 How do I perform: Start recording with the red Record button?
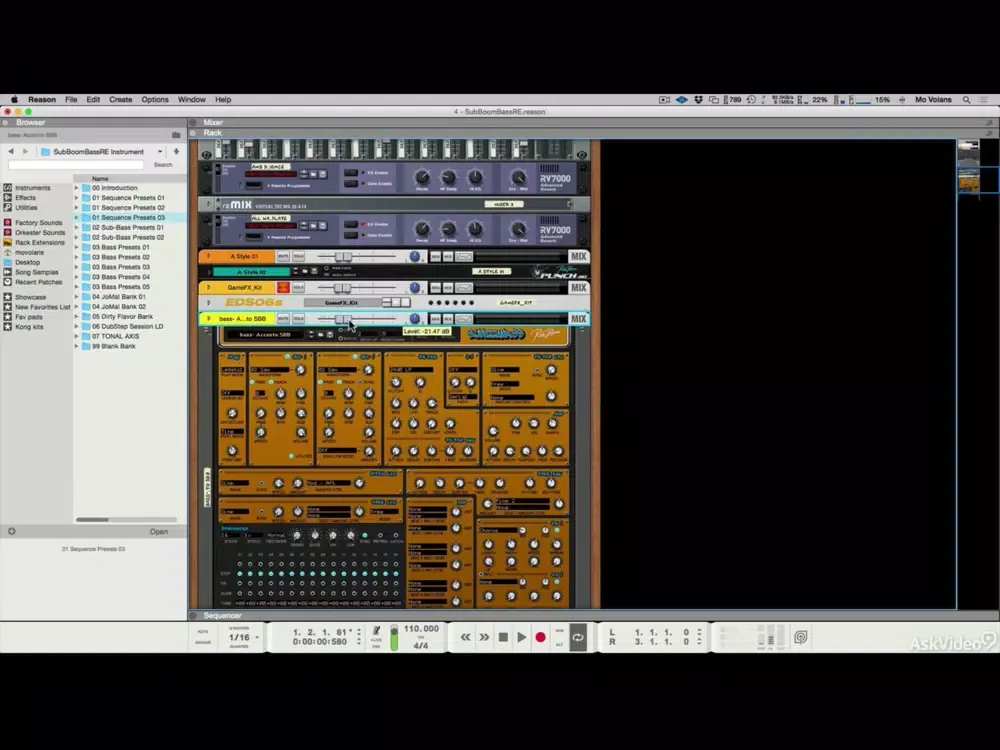point(540,637)
